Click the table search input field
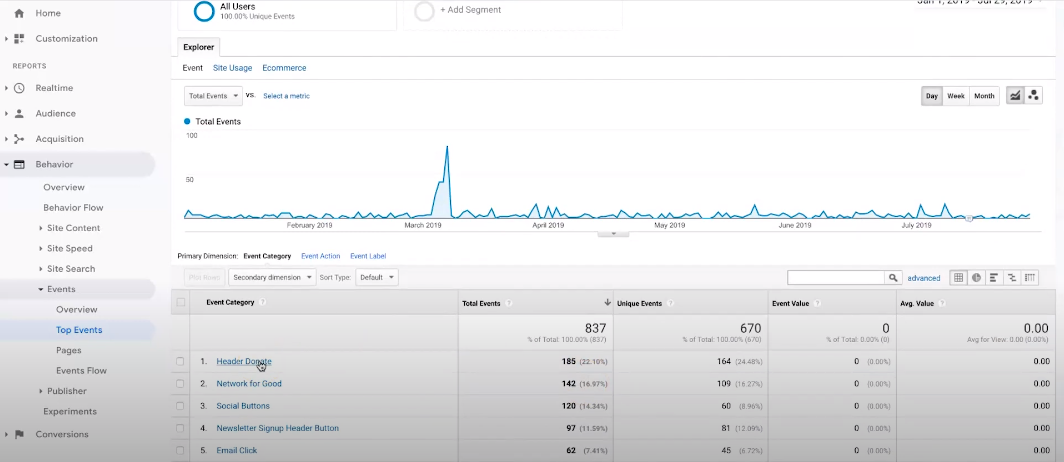 (835, 277)
